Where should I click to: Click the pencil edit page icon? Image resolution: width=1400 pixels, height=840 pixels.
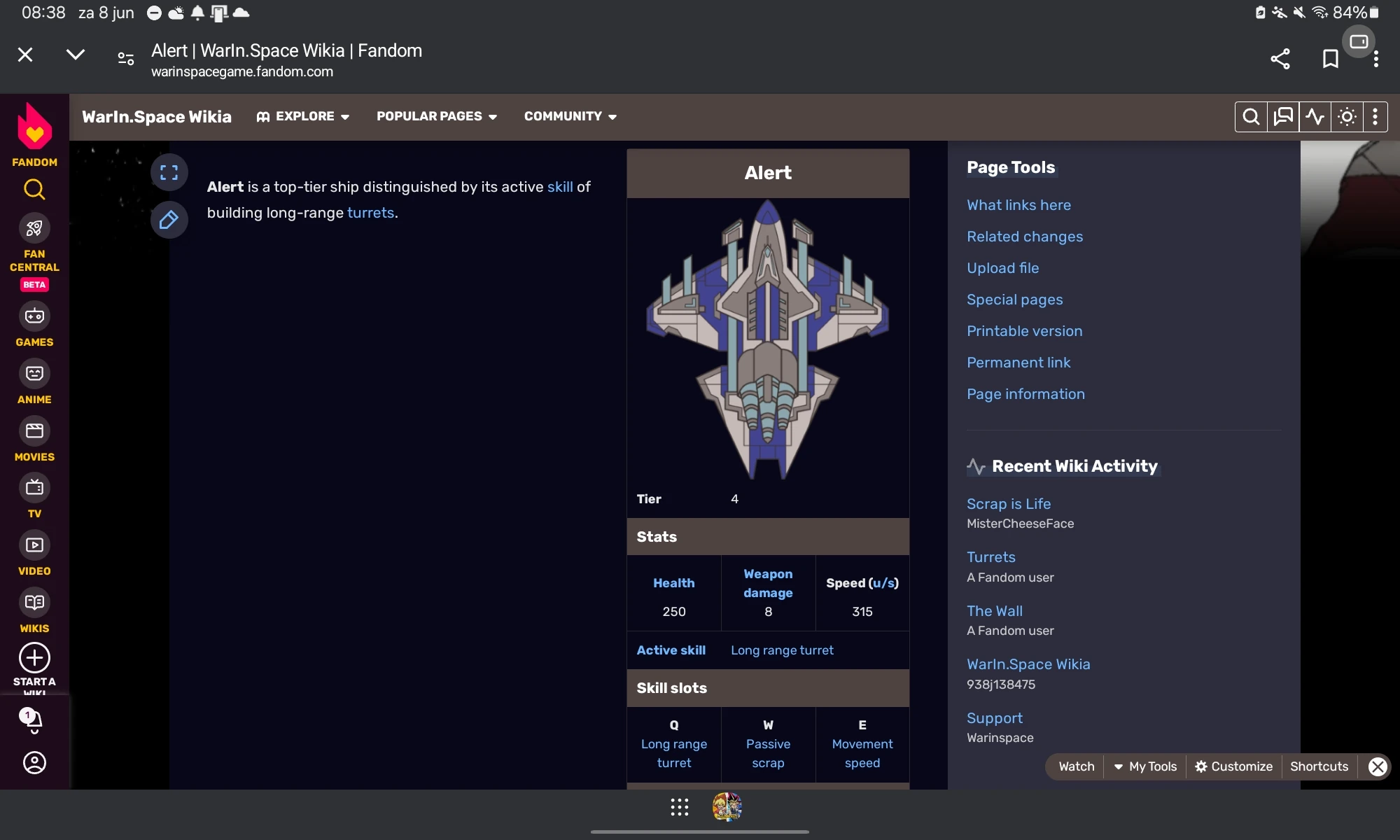(x=169, y=220)
